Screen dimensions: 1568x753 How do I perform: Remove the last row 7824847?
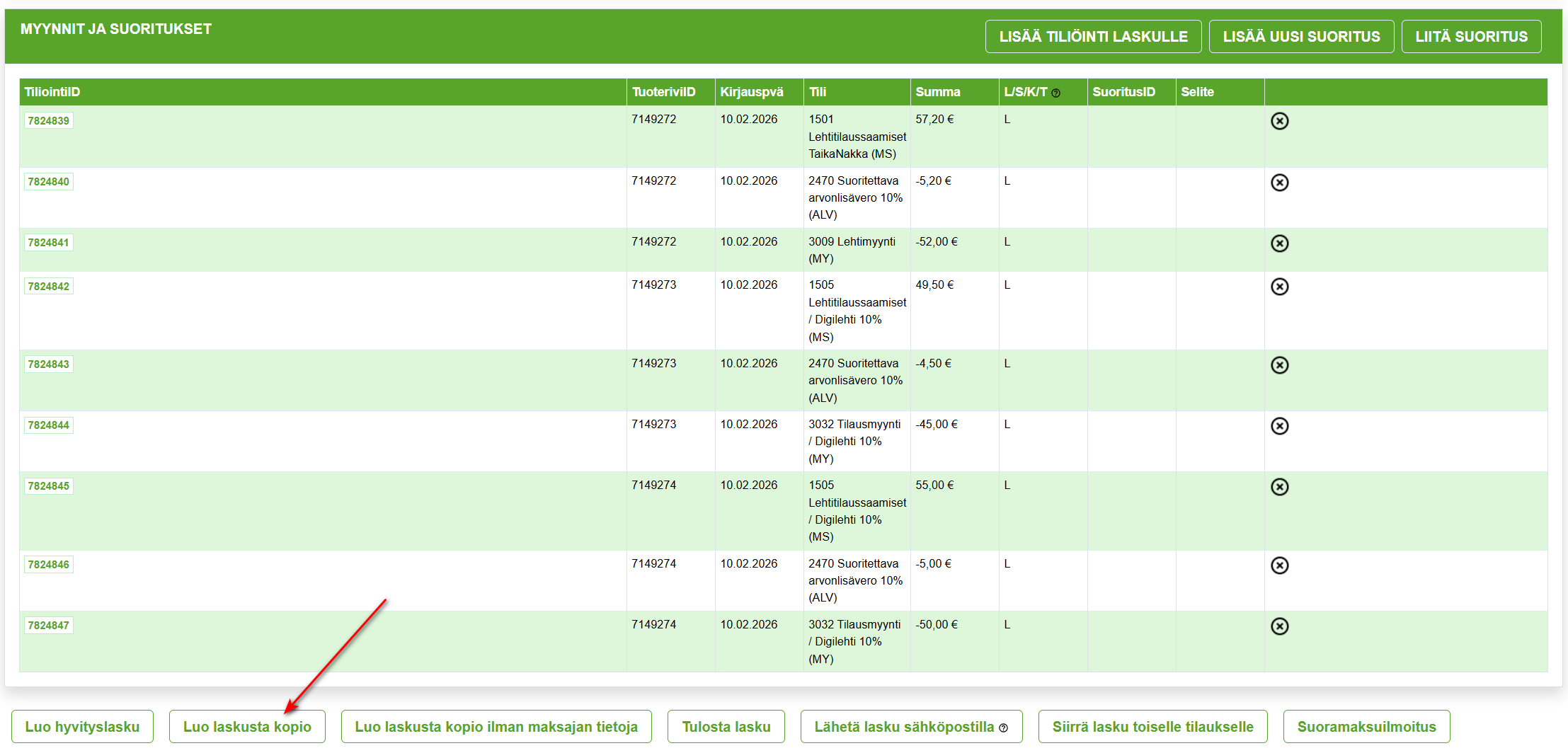pyautogui.click(x=1279, y=626)
